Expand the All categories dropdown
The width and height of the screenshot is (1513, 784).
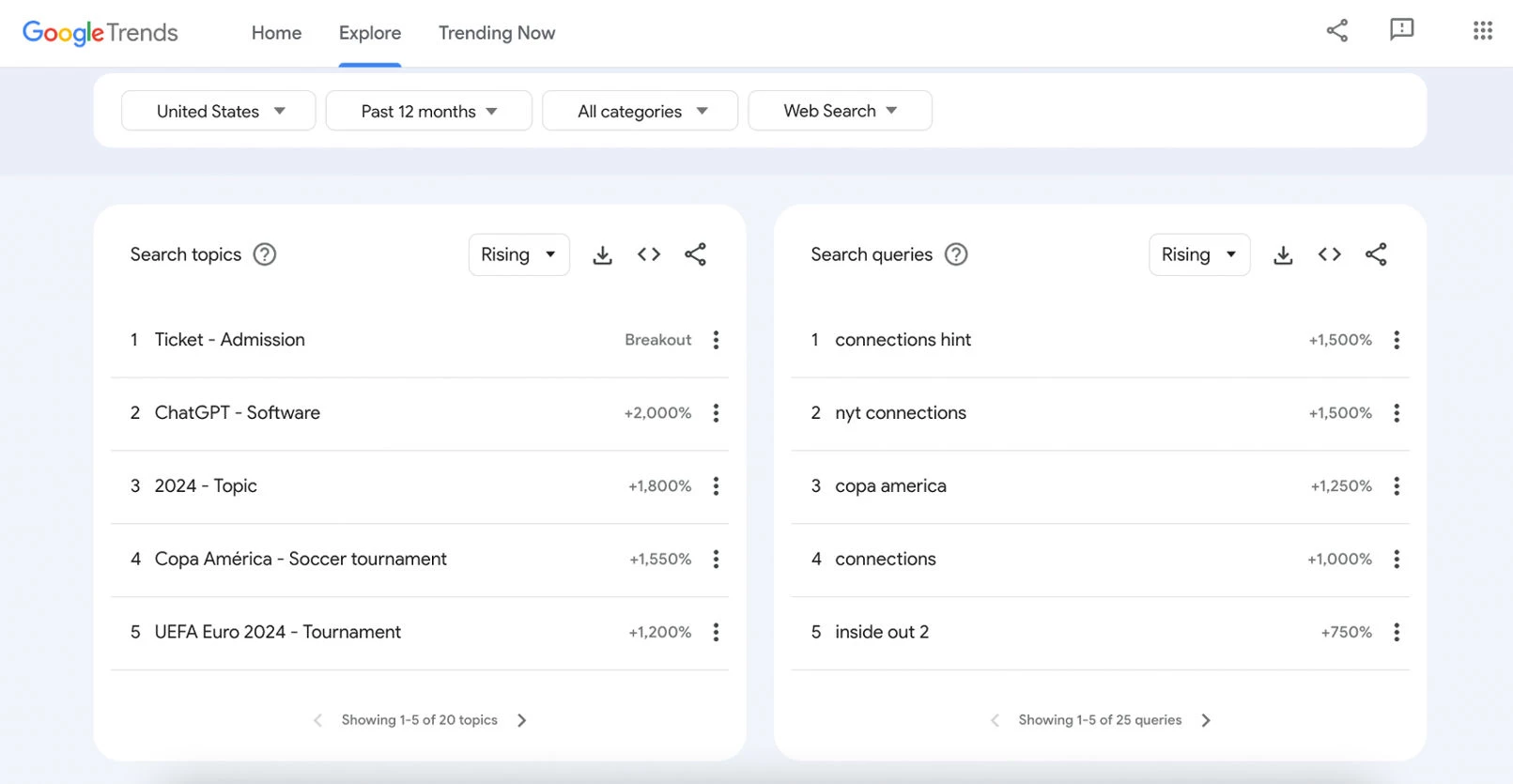(641, 111)
